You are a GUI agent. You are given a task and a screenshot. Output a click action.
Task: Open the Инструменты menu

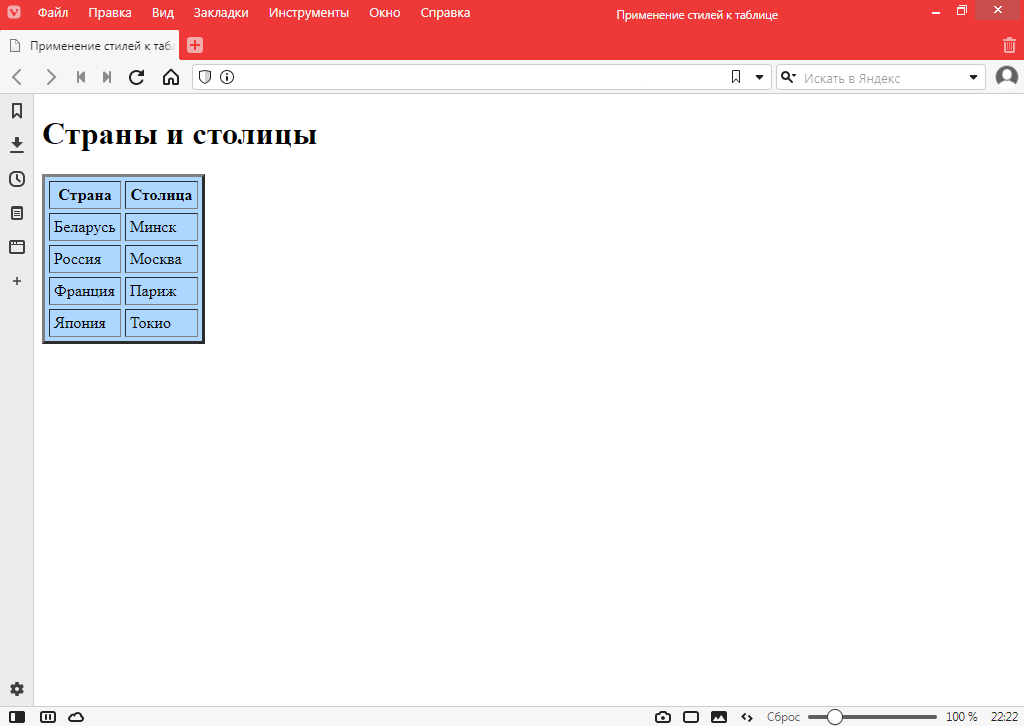308,13
